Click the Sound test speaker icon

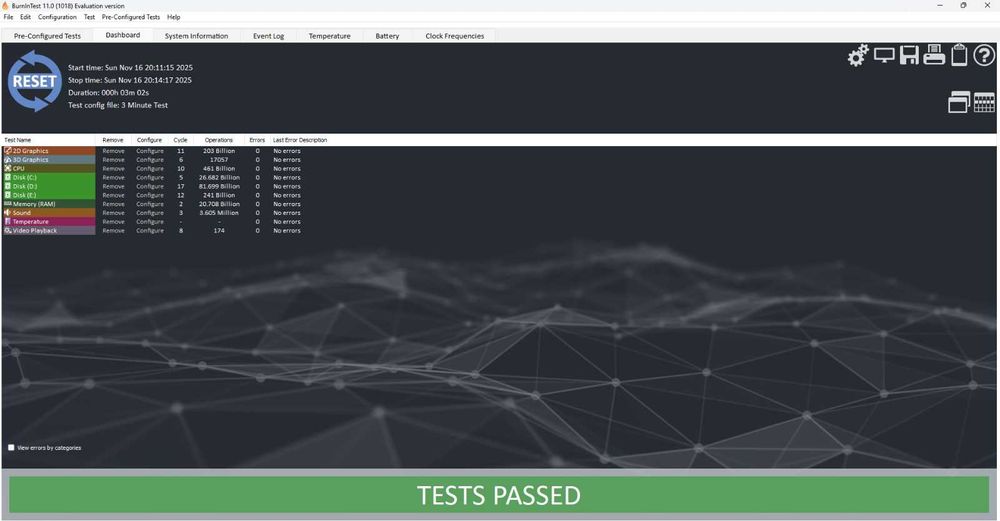tap(8, 213)
